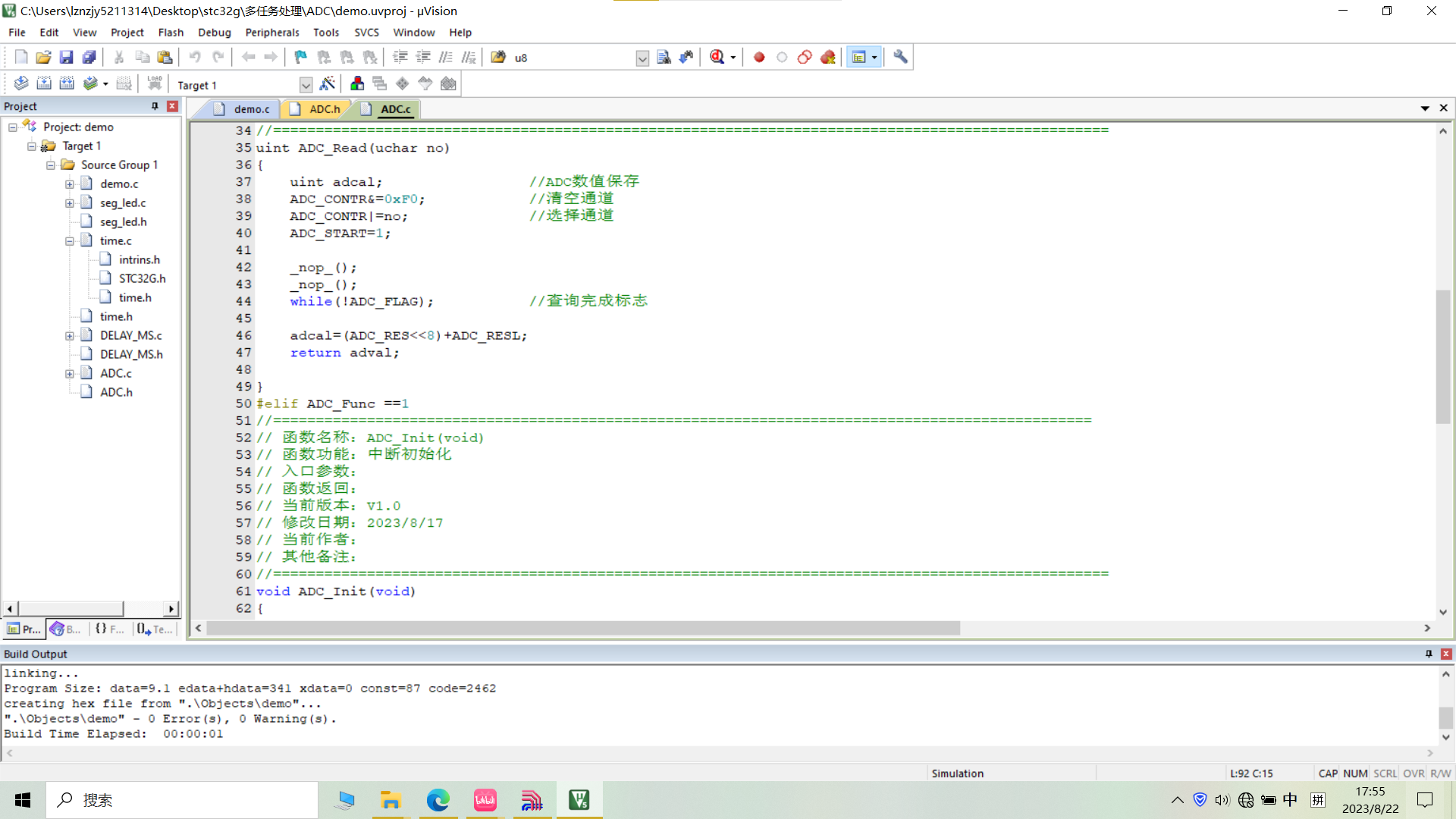This screenshot has height=819, width=1456.
Task: Click the editor horizontal scrollbar thumb
Action: 583,629
